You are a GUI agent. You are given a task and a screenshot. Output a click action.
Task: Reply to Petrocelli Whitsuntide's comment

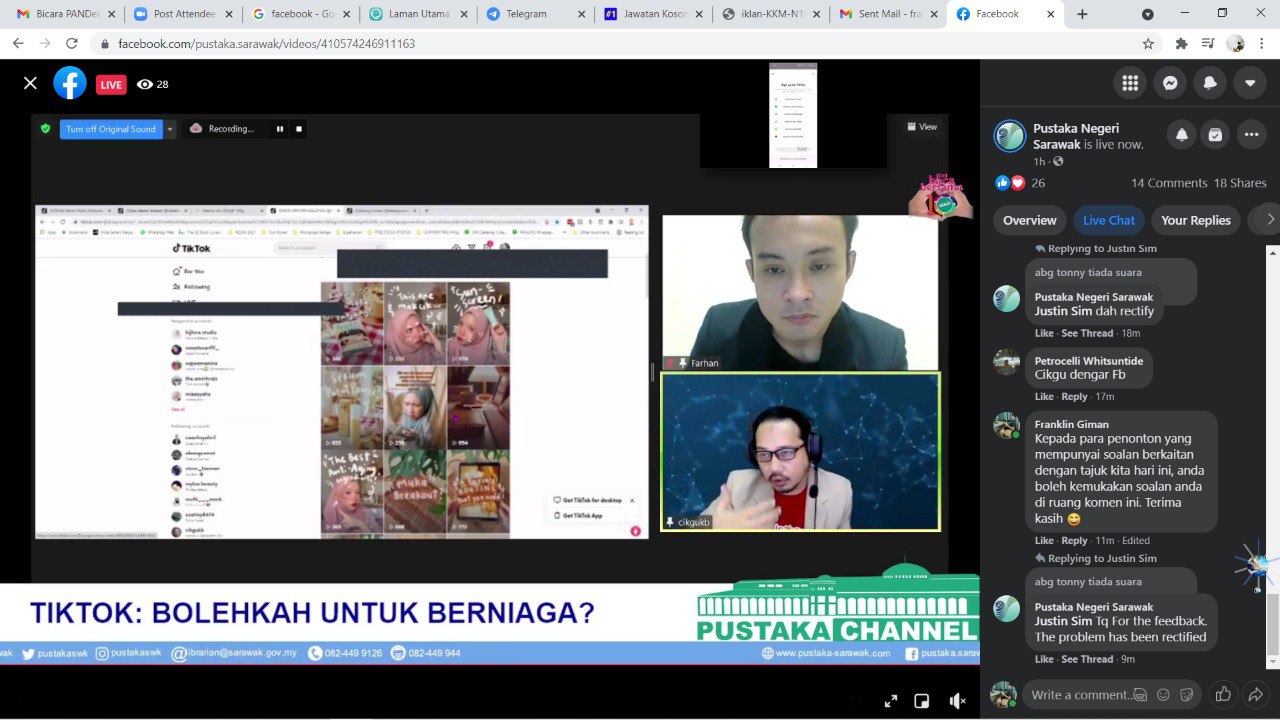coord(1074,397)
